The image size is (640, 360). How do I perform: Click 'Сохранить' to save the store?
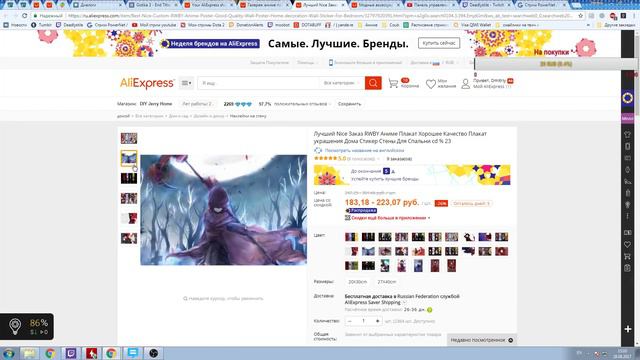349,104
